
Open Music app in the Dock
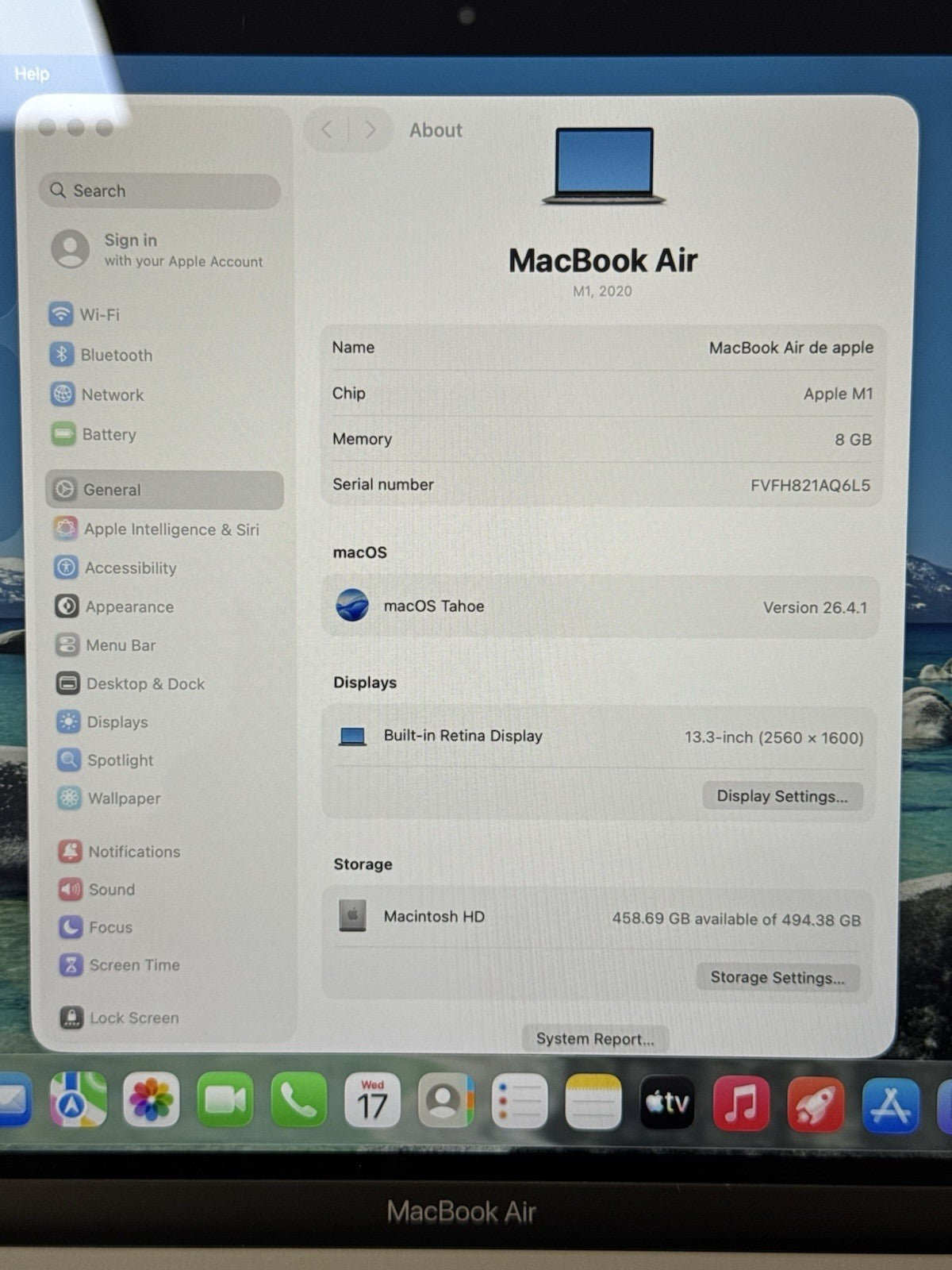[x=741, y=1103]
